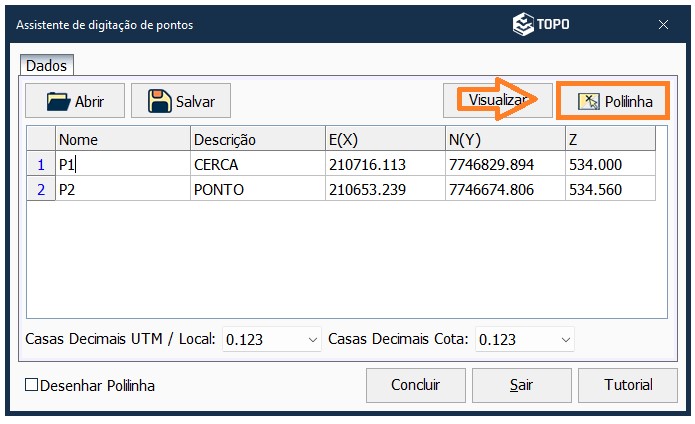Enable the Desenhar Polilinha checkbox
The width and height of the screenshot is (695, 424).
tap(31, 385)
